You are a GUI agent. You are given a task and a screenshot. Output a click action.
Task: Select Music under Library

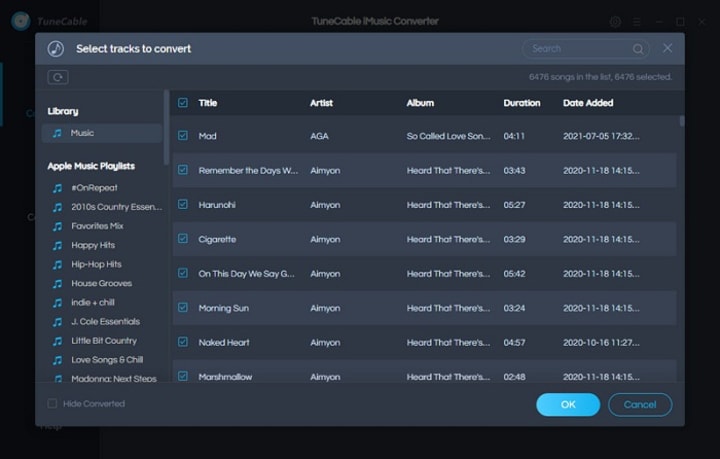coord(101,133)
